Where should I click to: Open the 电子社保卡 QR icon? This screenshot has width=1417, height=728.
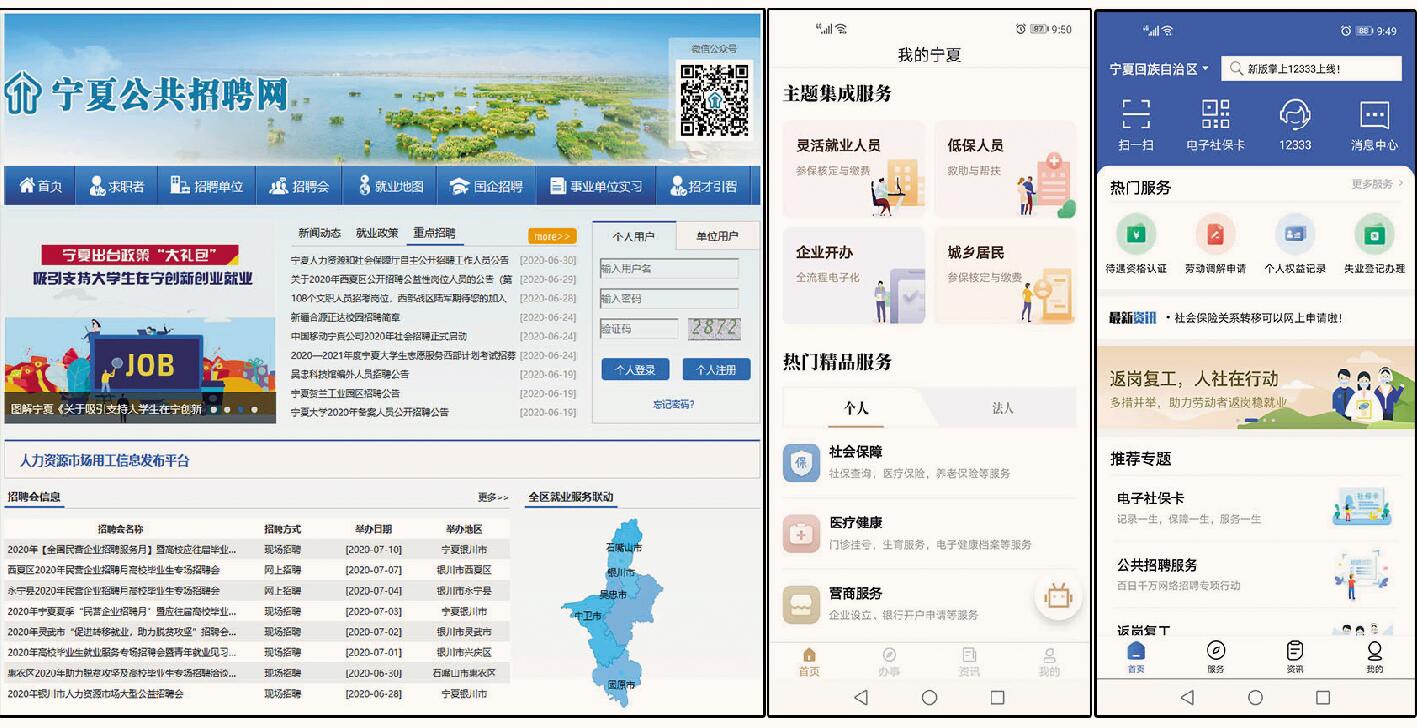coord(1215,114)
